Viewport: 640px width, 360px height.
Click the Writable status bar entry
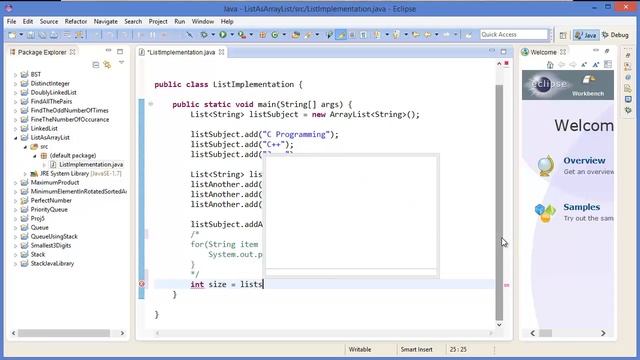(x=360, y=349)
